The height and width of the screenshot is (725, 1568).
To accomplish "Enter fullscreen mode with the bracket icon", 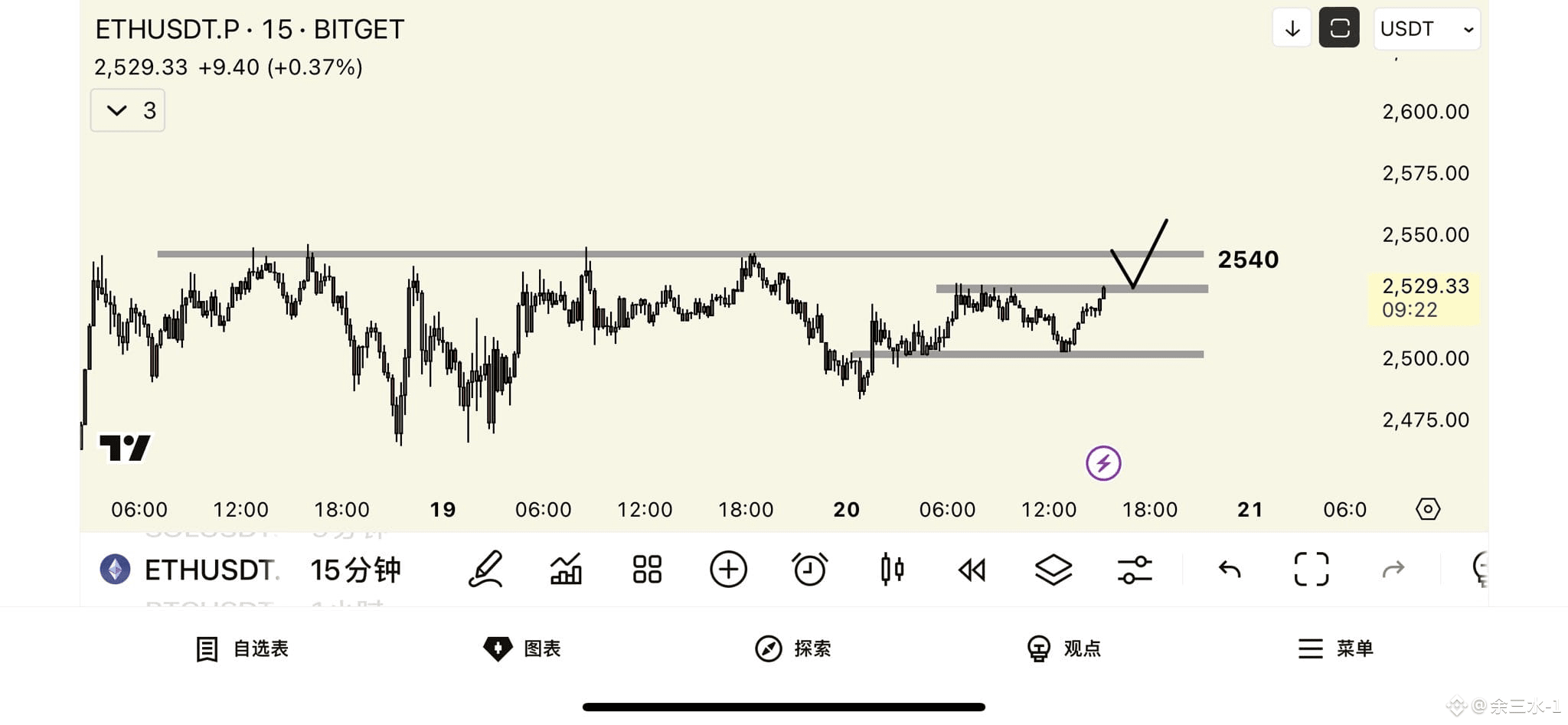I will [1312, 570].
